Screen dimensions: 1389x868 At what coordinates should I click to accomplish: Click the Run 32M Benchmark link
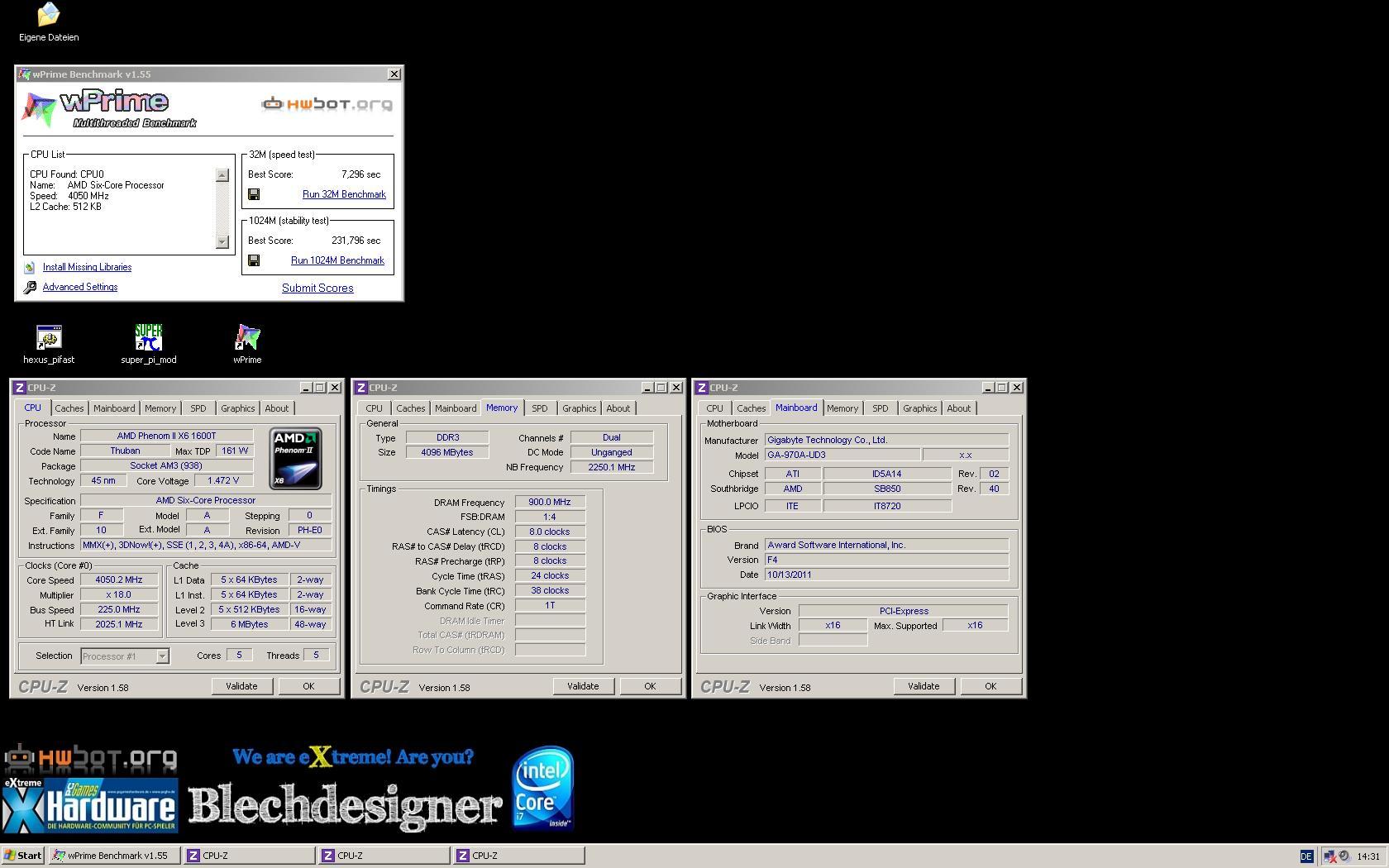(x=344, y=194)
